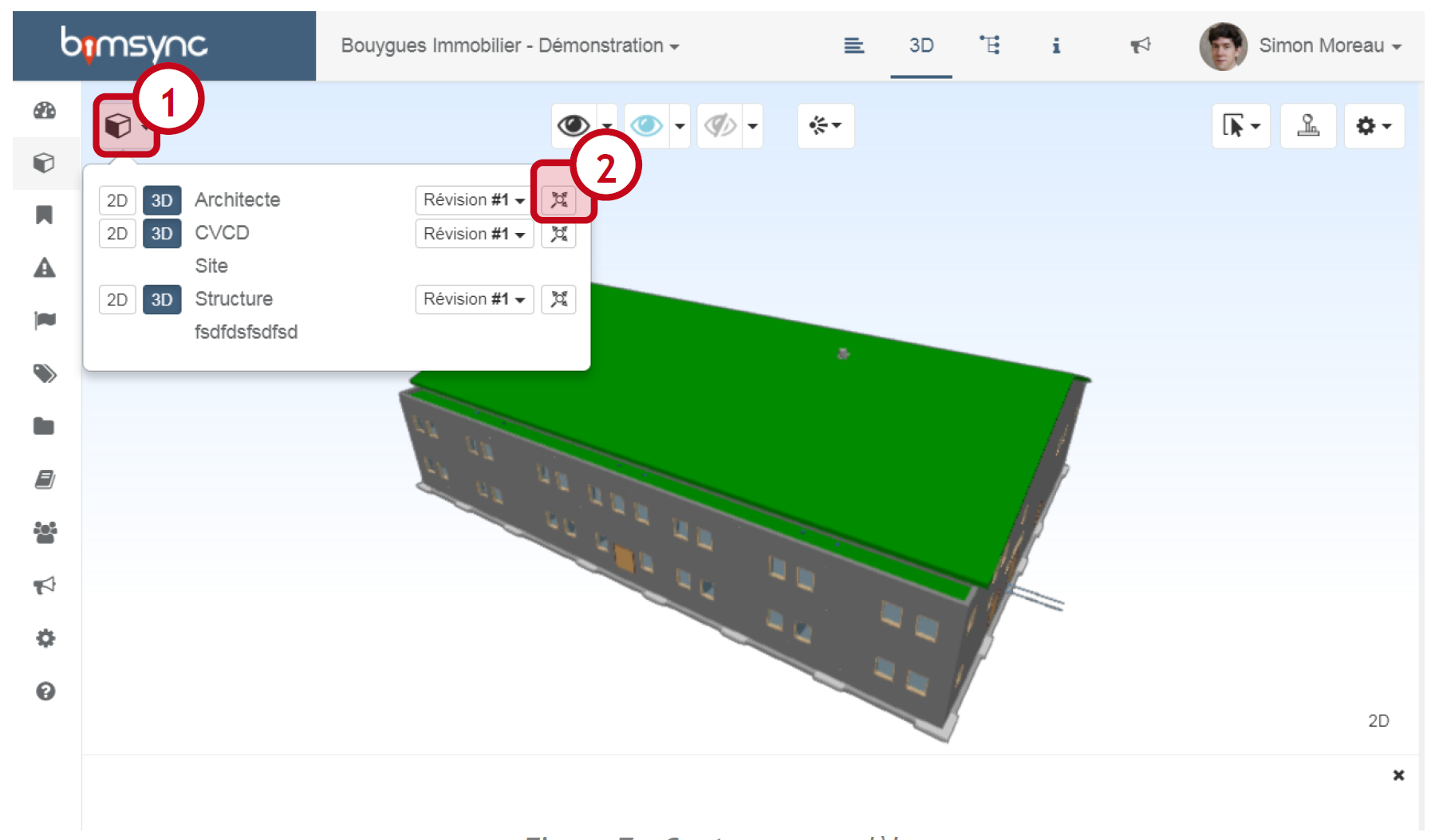Open the flag section in sidebar

point(45,321)
